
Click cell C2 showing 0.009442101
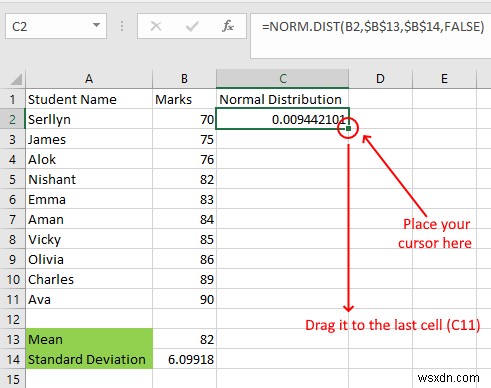(283, 119)
